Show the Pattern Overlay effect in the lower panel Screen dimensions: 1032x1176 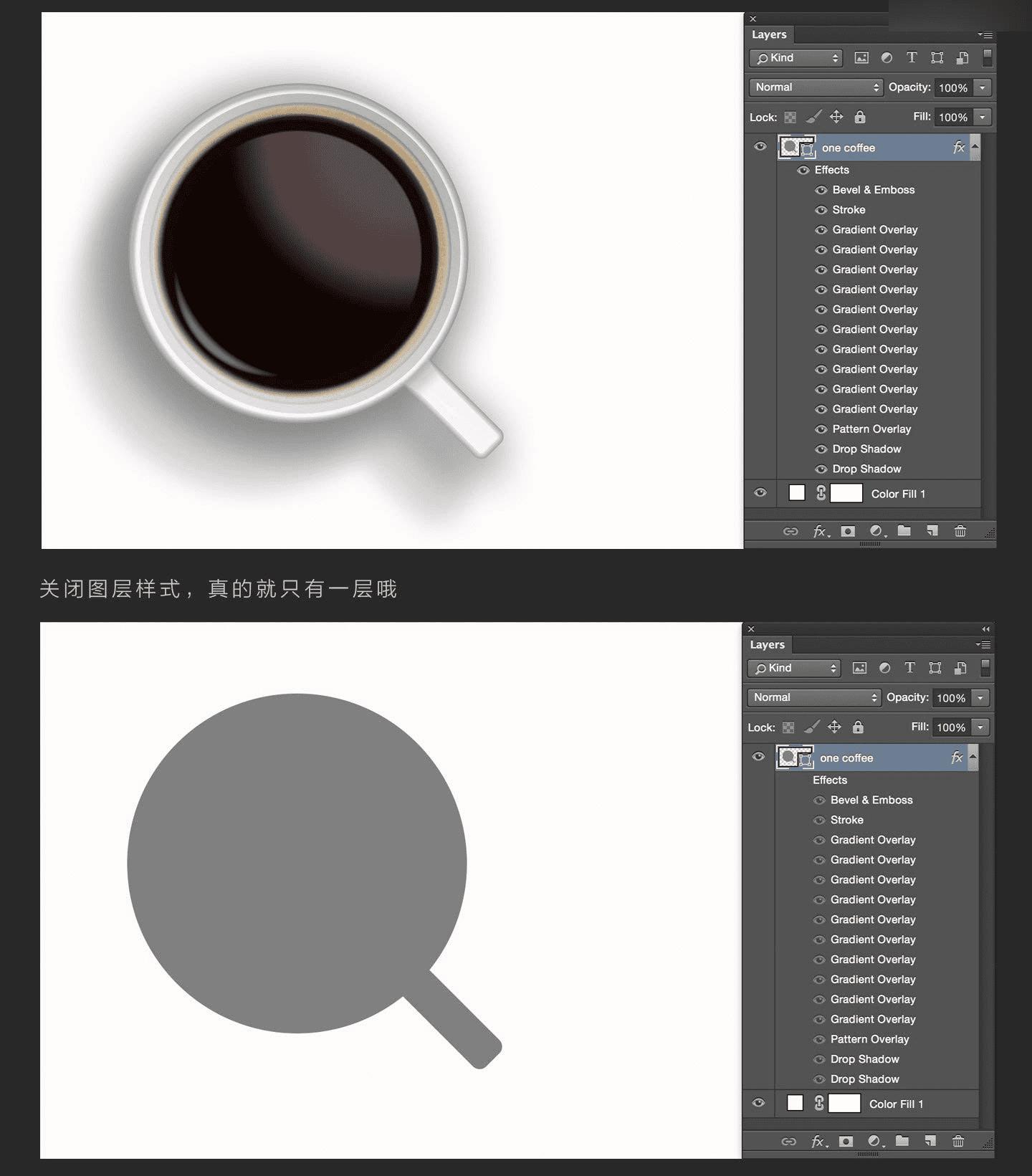(819, 1039)
